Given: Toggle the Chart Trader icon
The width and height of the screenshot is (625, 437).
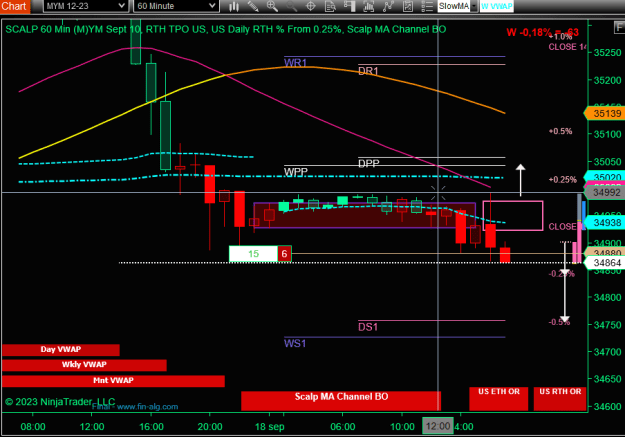Looking at the screenshot, I should click(349, 6).
